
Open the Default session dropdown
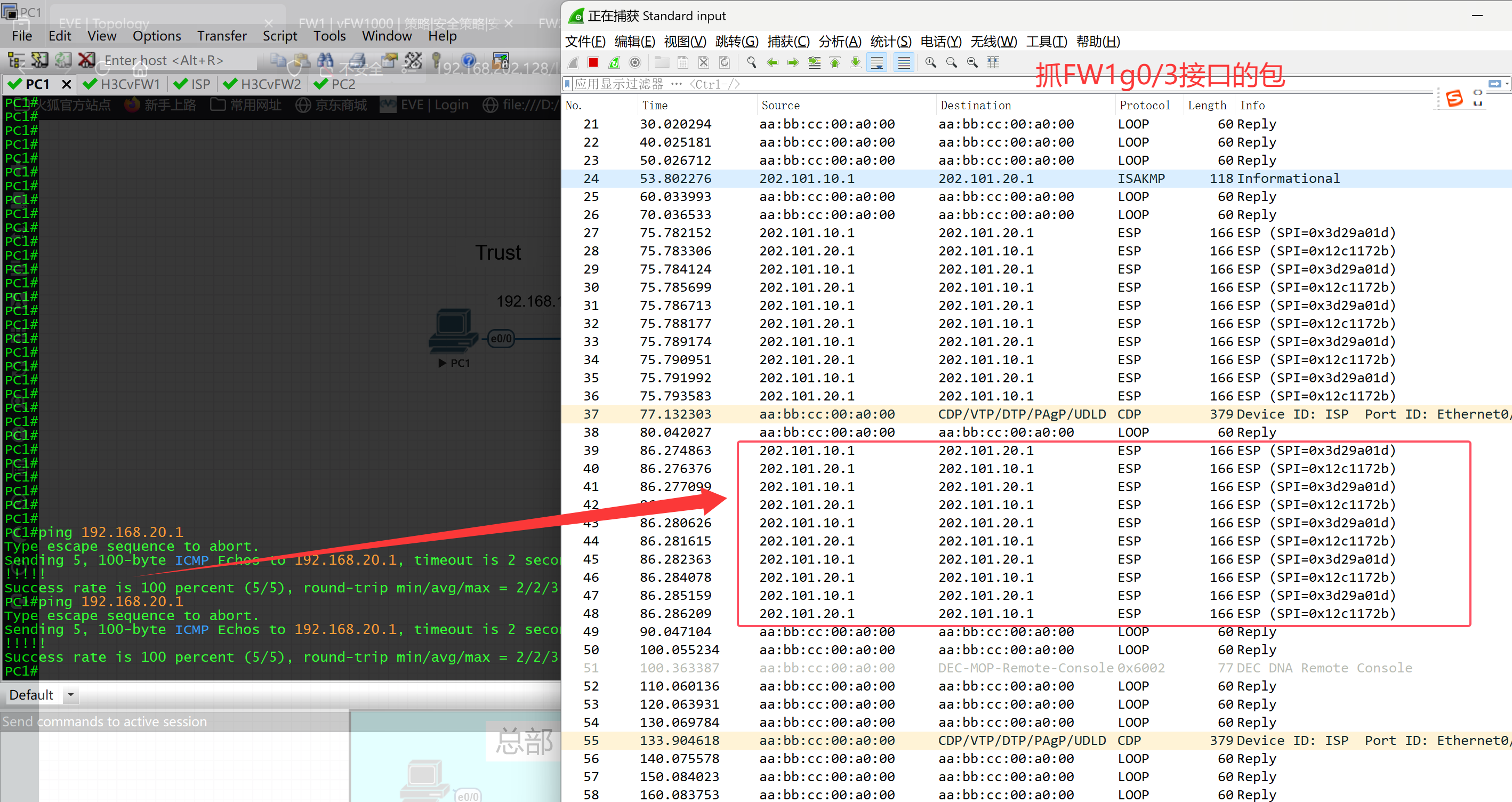coord(70,695)
